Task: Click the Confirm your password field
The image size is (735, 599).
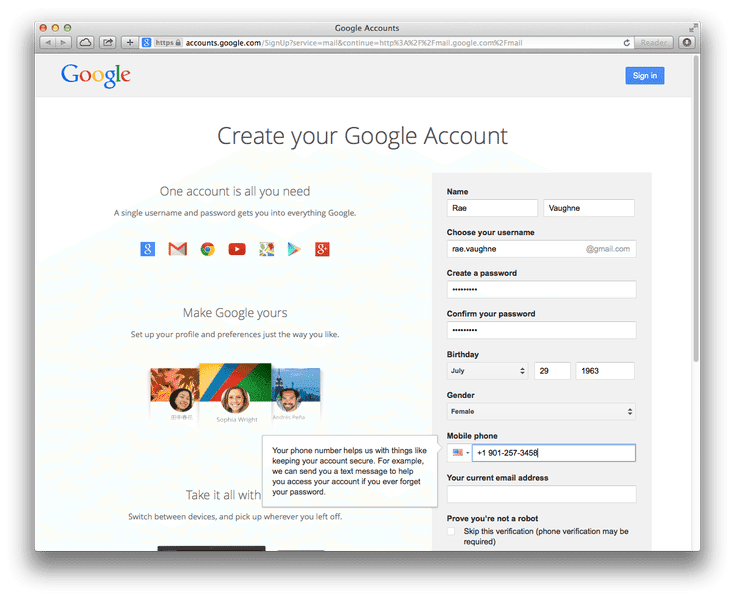Action: coord(541,330)
